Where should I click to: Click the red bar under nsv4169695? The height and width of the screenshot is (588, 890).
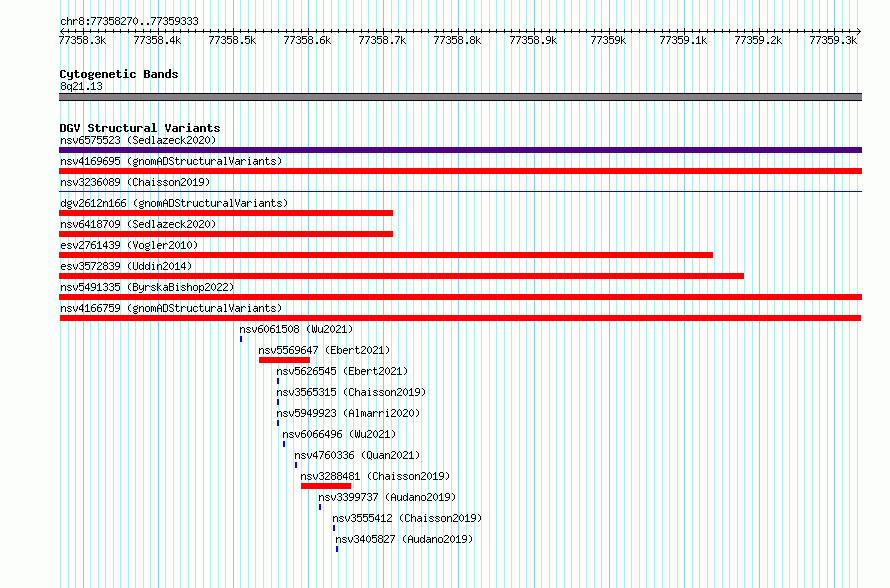pos(460,171)
